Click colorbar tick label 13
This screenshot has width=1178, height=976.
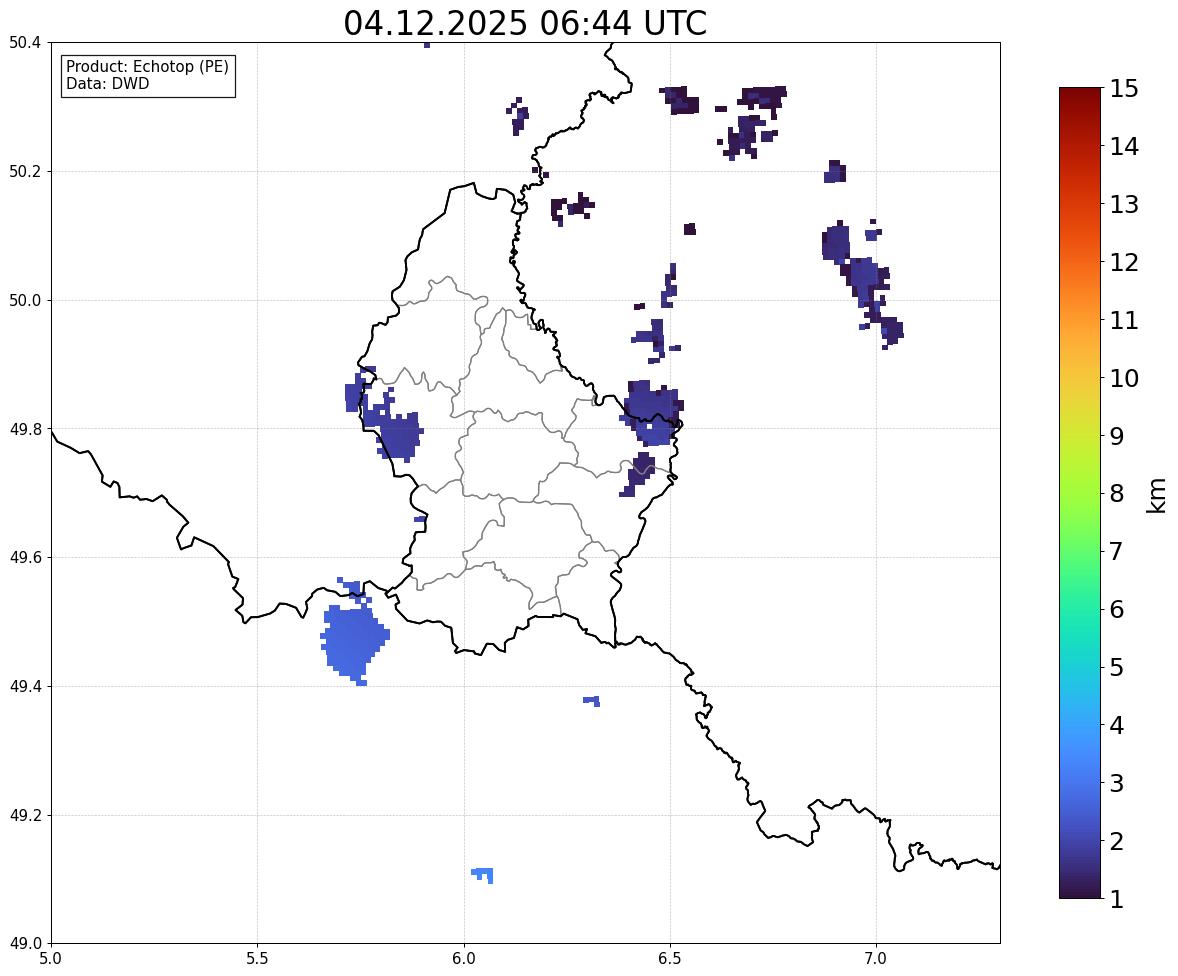pyautogui.click(x=1124, y=204)
